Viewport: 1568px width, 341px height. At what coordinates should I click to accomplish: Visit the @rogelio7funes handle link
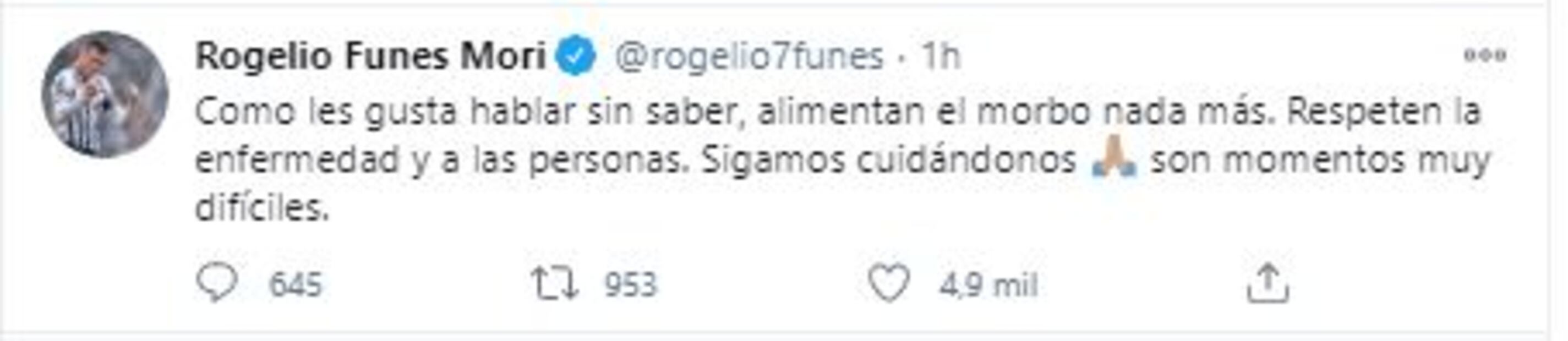coord(749,57)
